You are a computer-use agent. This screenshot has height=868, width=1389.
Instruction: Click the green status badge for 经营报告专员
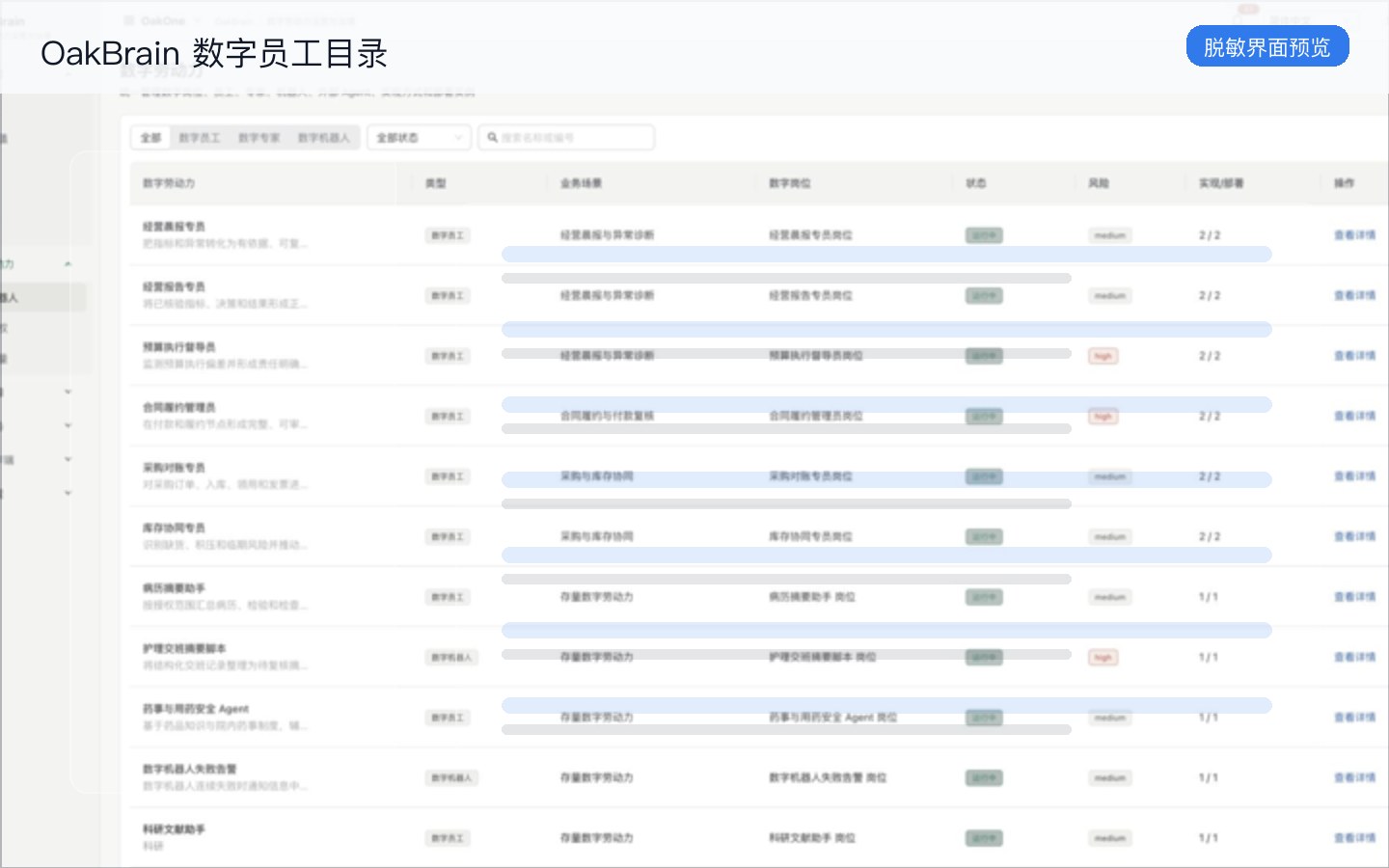[984, 296]
